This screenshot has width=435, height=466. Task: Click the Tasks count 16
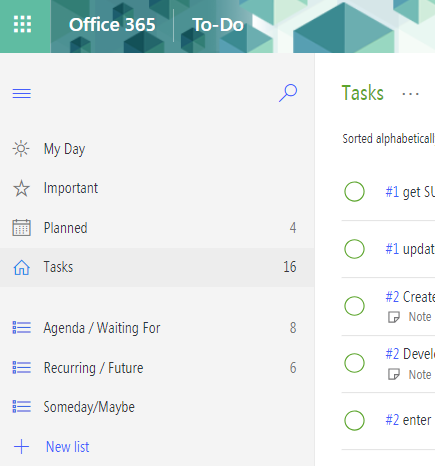click(290, 267)
